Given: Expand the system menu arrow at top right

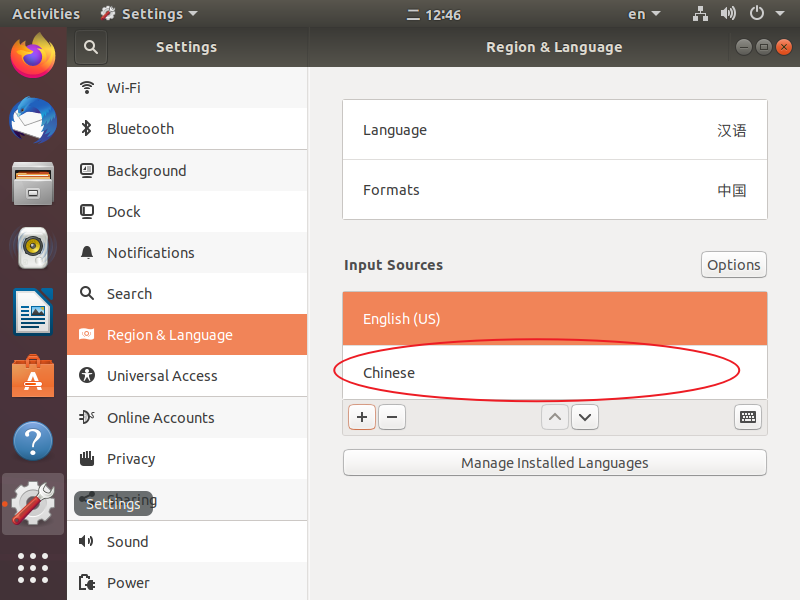Looking at the screenshot, I should point(780,14).
